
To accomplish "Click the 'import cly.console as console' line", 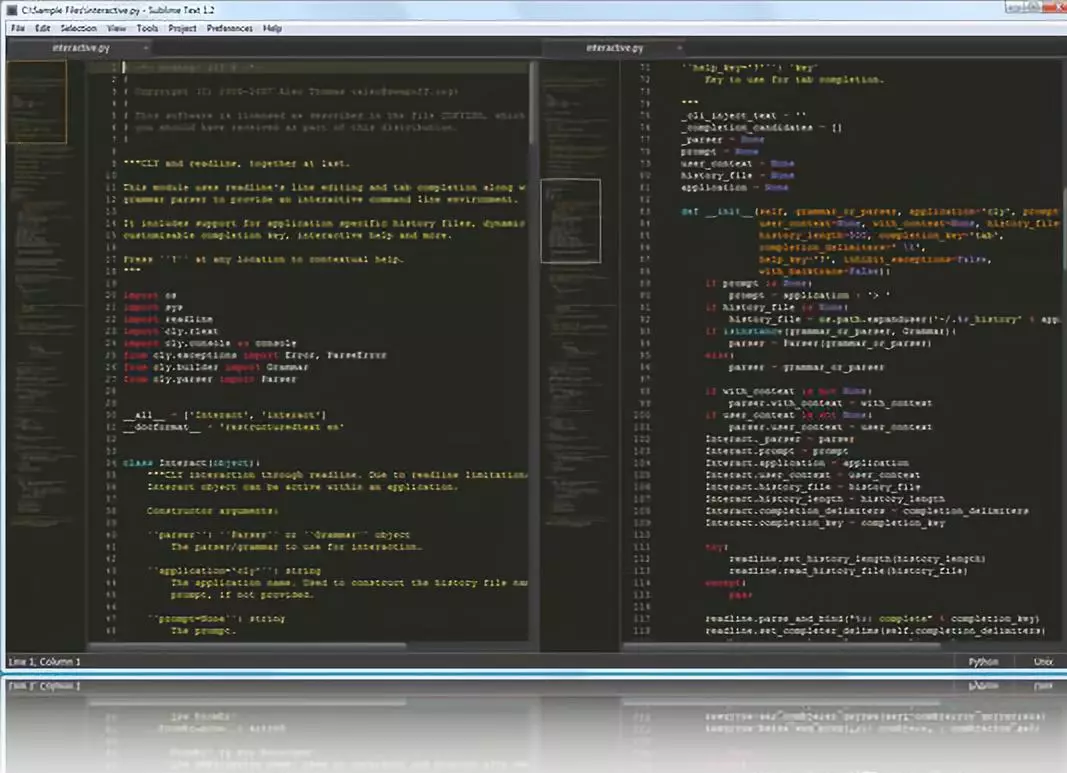I will pyautogui.click(x=210, y=344).
